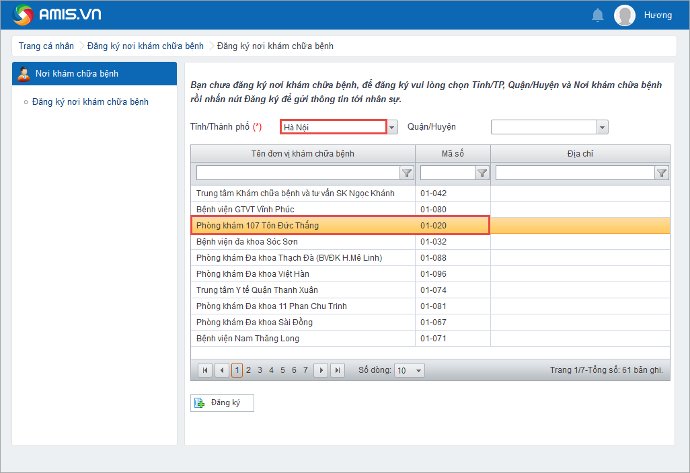Open the Quận/Huyện dropdown
Viewport: 690px width, 473px height.
coord(602,127)
